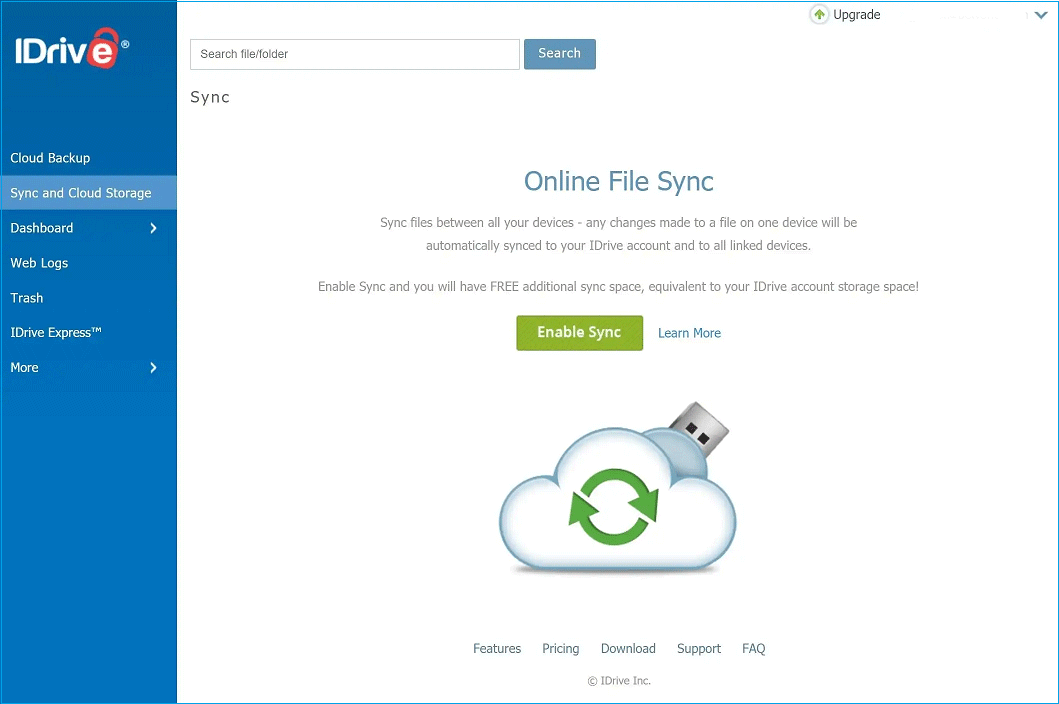Click the USB drive graphic behind the cloud
This screenshot has width=1059, height=704.
pos(698,427)
